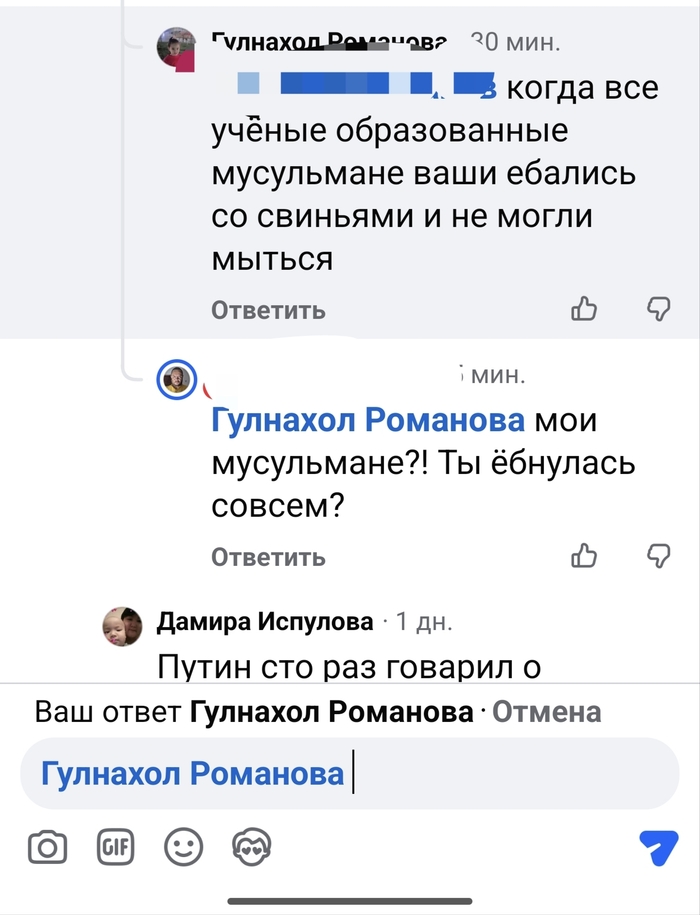Tap the top commenter's profile avatar
This screenshot has width=700, height=915.
(x=178, y=46)
